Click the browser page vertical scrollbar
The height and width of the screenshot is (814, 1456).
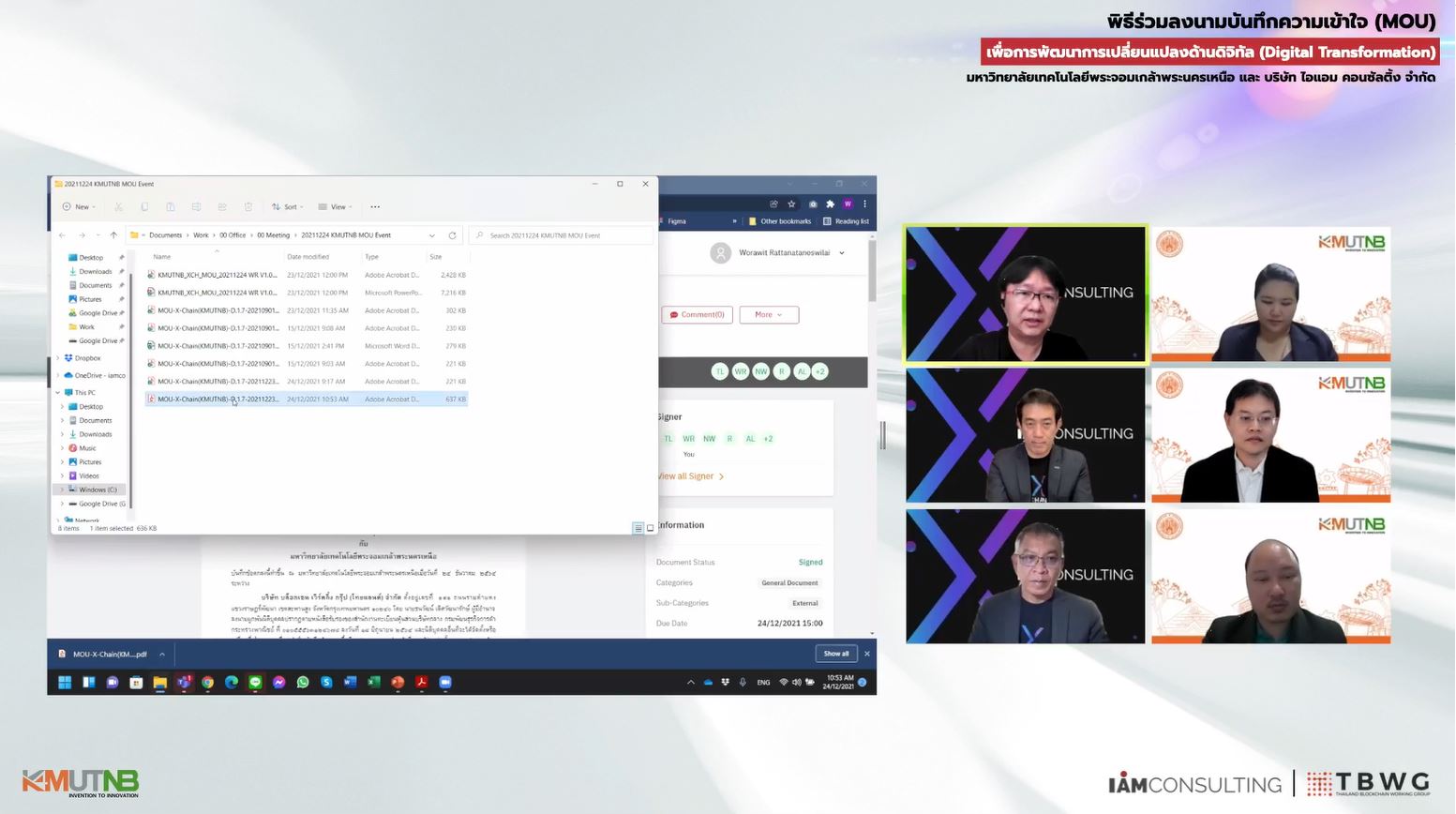873,272
